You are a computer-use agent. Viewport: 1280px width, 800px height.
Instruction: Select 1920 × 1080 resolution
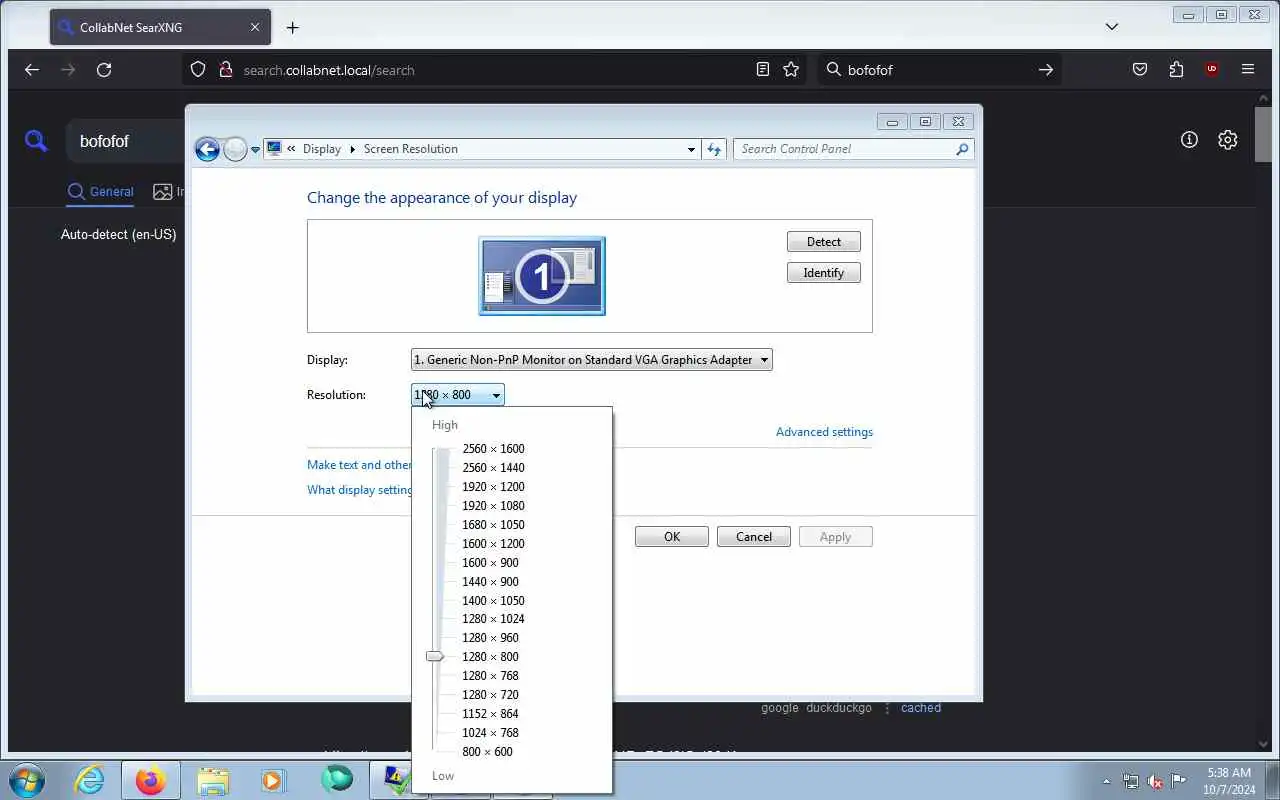(493, 506)
